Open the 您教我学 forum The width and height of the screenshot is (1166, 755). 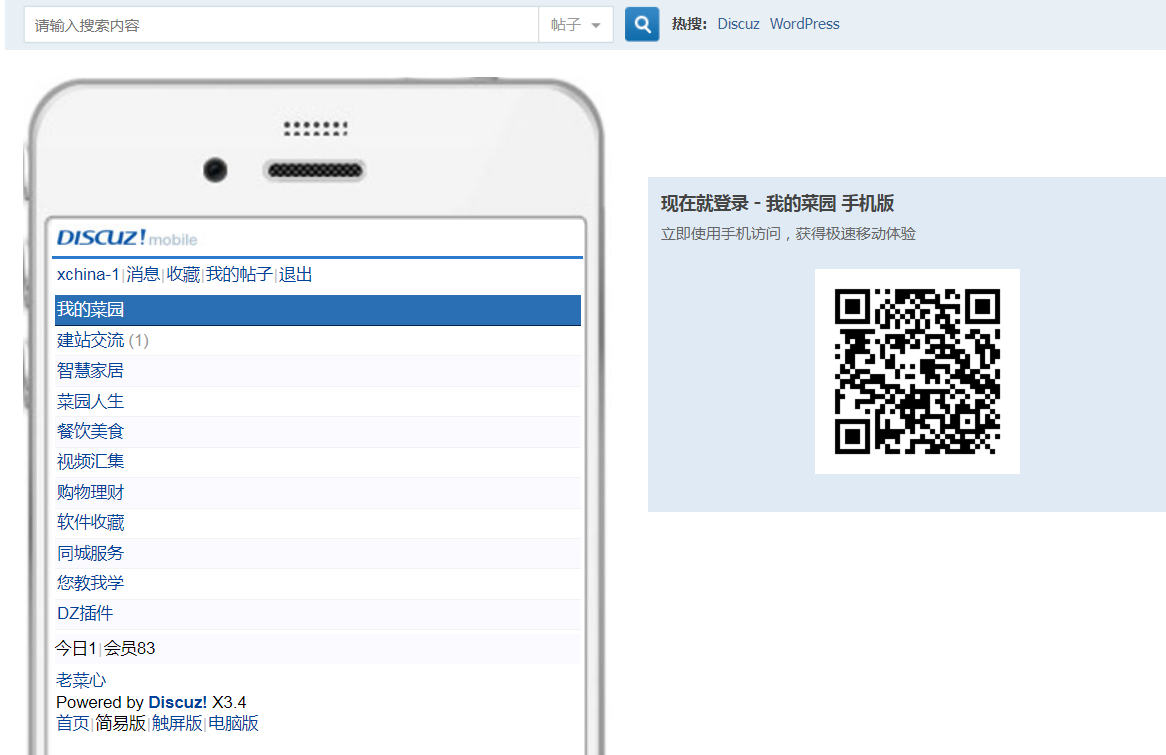click(90, 583)
